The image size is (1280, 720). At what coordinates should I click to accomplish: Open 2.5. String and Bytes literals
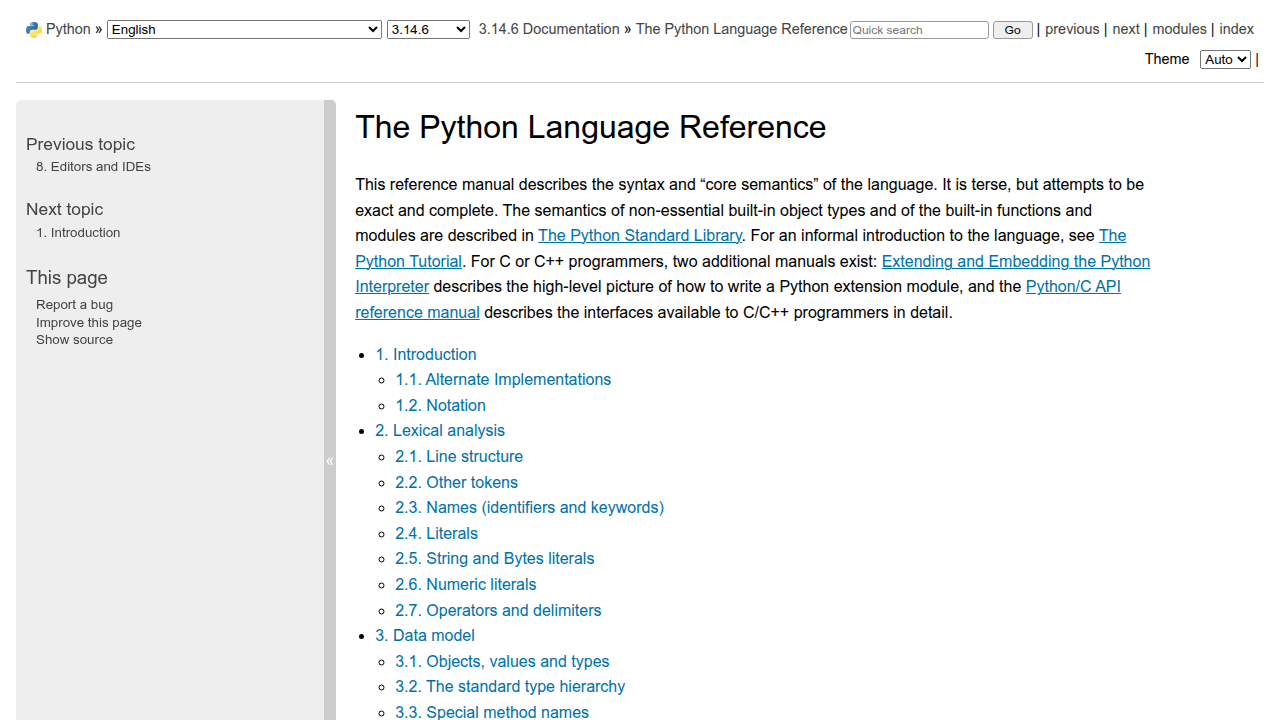tap(494, 559)
